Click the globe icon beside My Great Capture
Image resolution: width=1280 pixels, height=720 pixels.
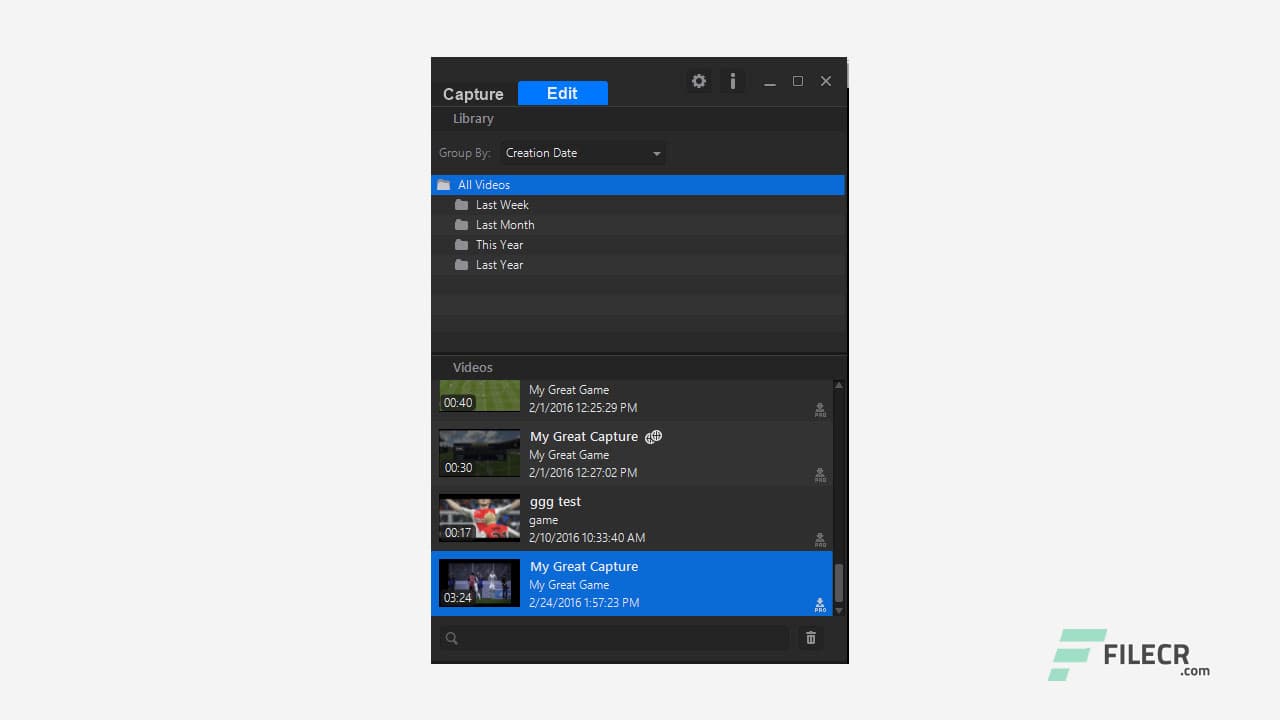pyautogui.click(x=654, y=437)
